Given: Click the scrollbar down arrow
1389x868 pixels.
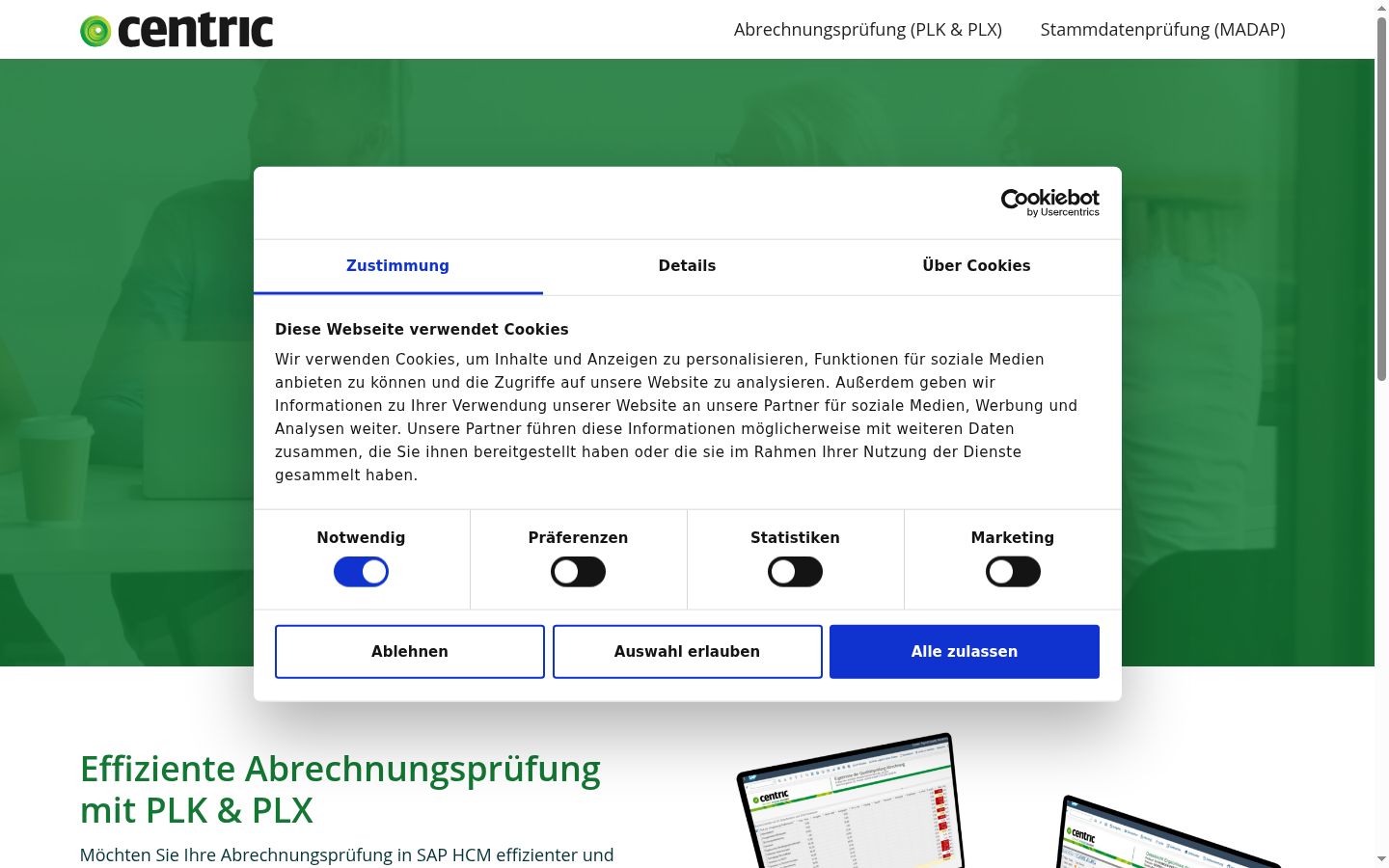Looking at the screenshot, I should coord(1381,859).
